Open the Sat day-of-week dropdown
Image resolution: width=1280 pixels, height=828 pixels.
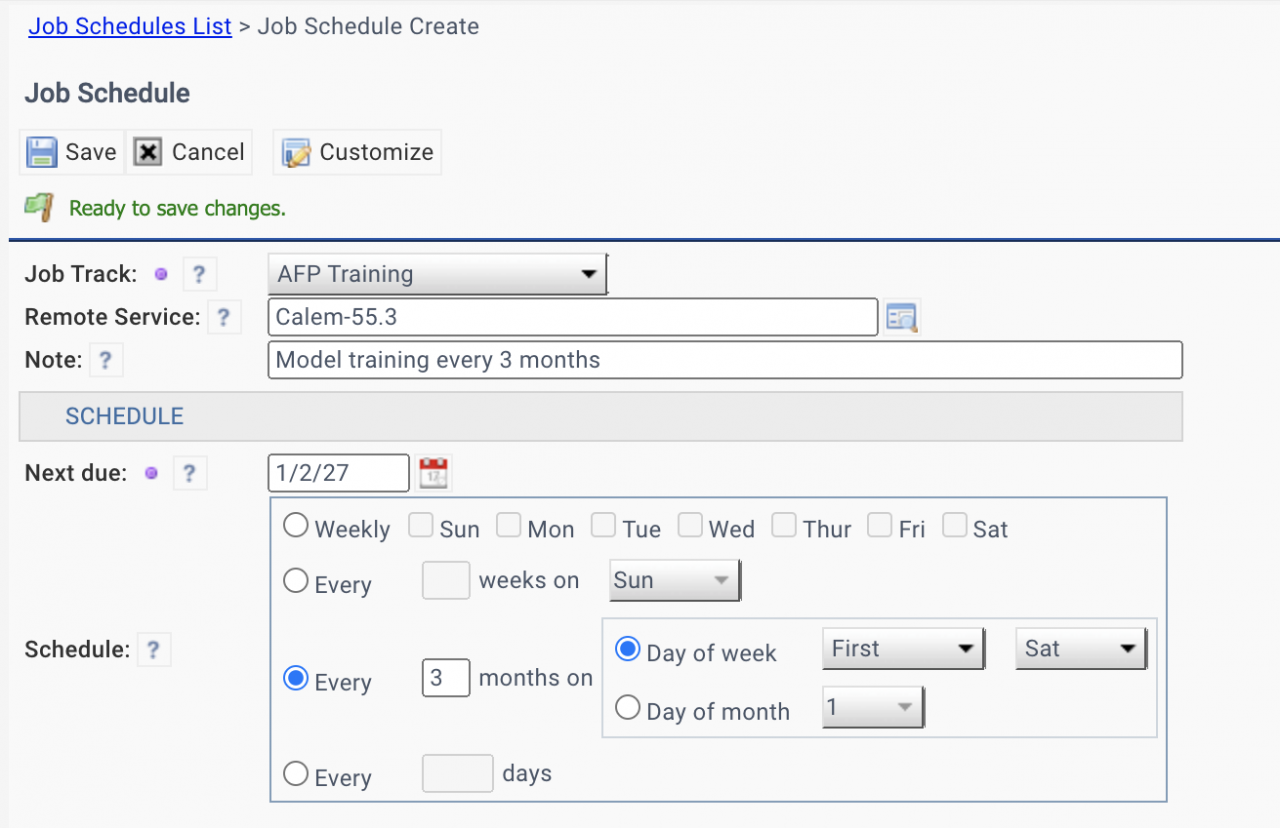pos(1081,649)
